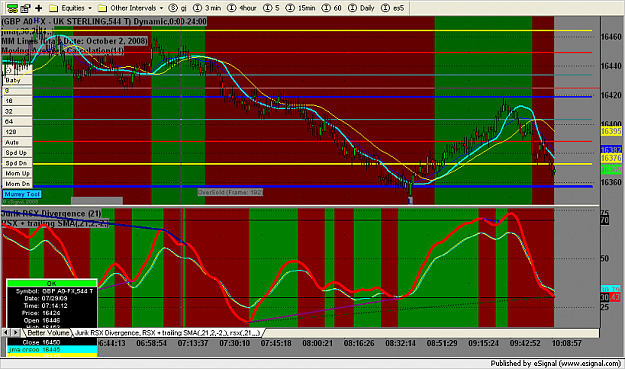Click the yellow 16376 price marker
The image size is (625, 369).
coord(611,158)
